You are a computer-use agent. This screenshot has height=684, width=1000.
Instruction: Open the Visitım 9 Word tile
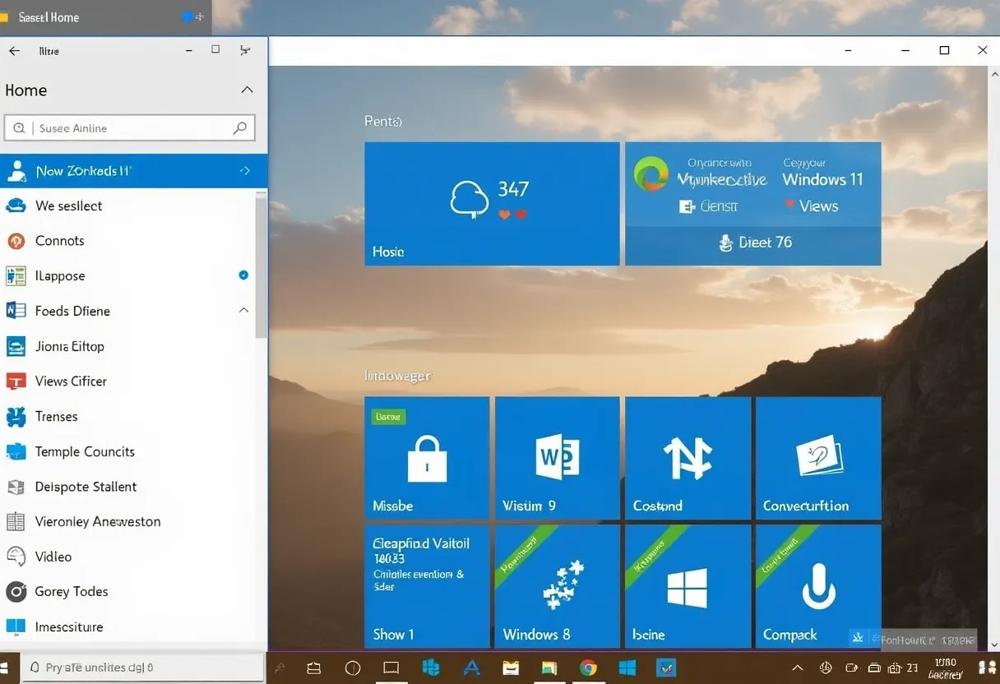coord(557,458)
